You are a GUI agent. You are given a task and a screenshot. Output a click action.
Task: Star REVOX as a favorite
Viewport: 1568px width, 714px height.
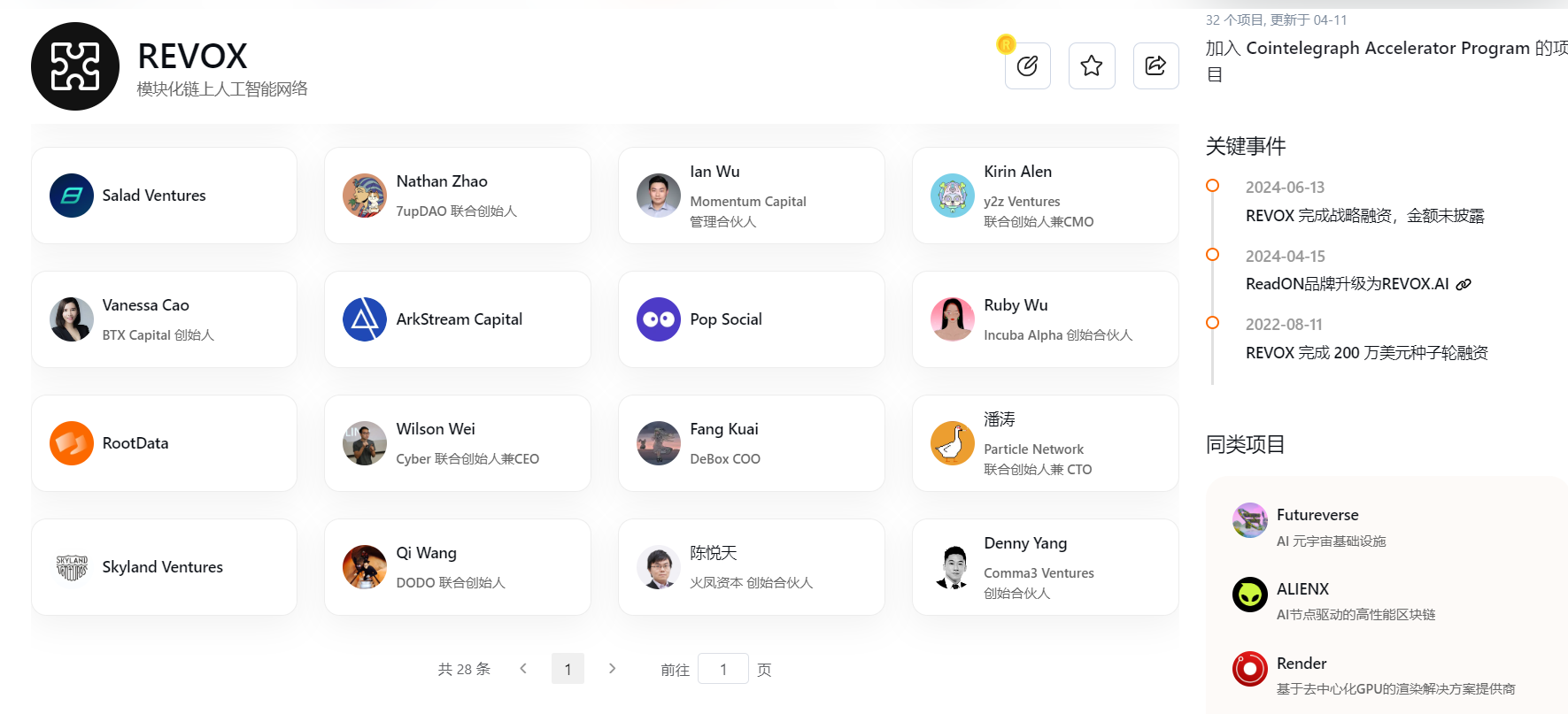click(1092, 65)
